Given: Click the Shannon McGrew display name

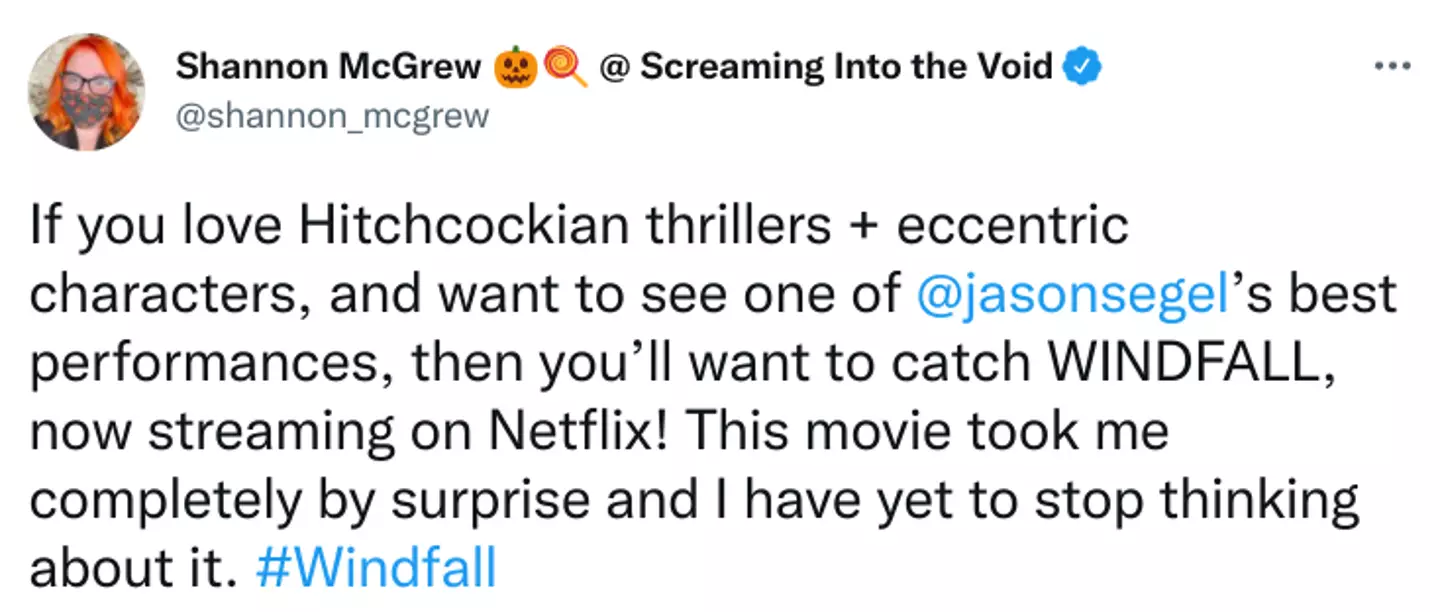Looking at the screenshot, I should point(329,67).
